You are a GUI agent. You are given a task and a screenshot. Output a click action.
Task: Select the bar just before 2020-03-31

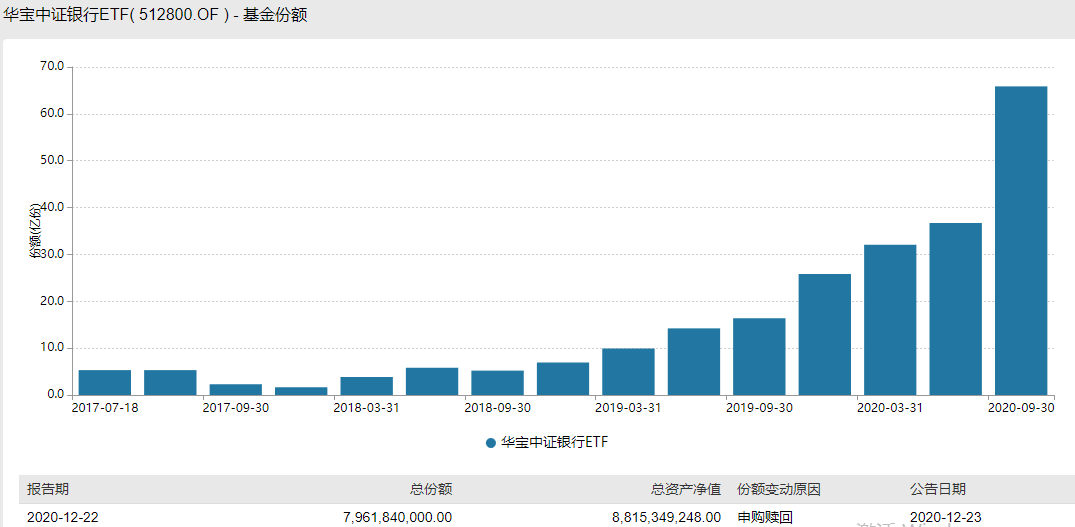825,334
